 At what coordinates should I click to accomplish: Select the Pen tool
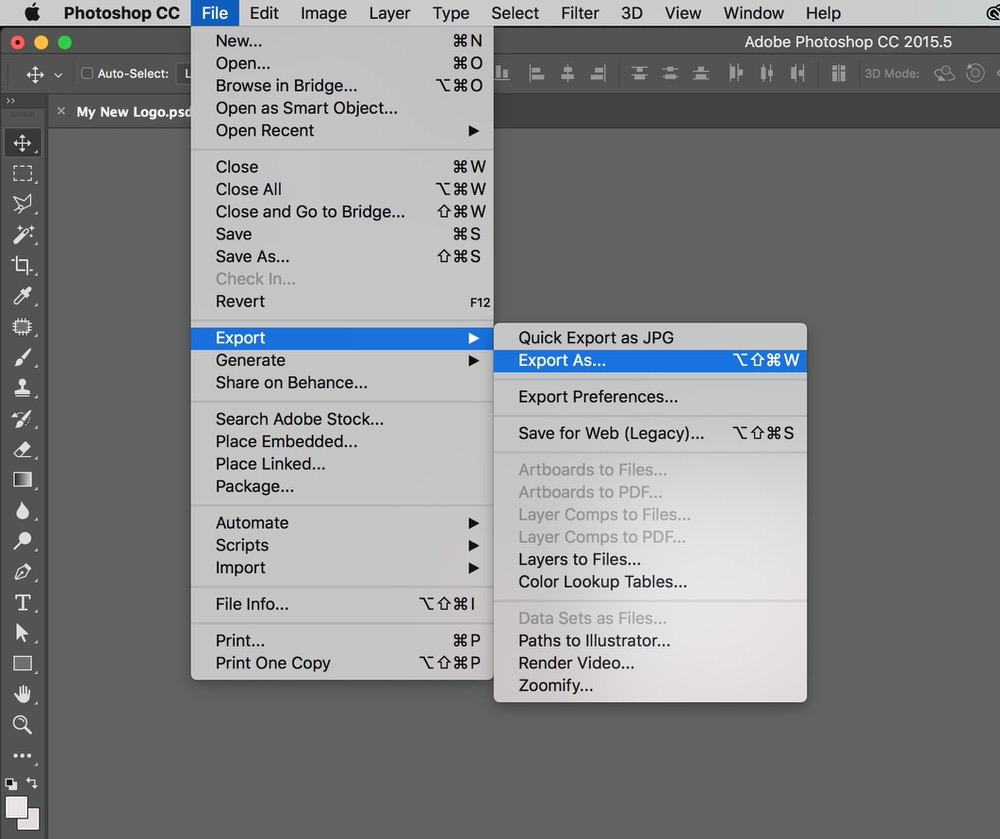[22, 572]
